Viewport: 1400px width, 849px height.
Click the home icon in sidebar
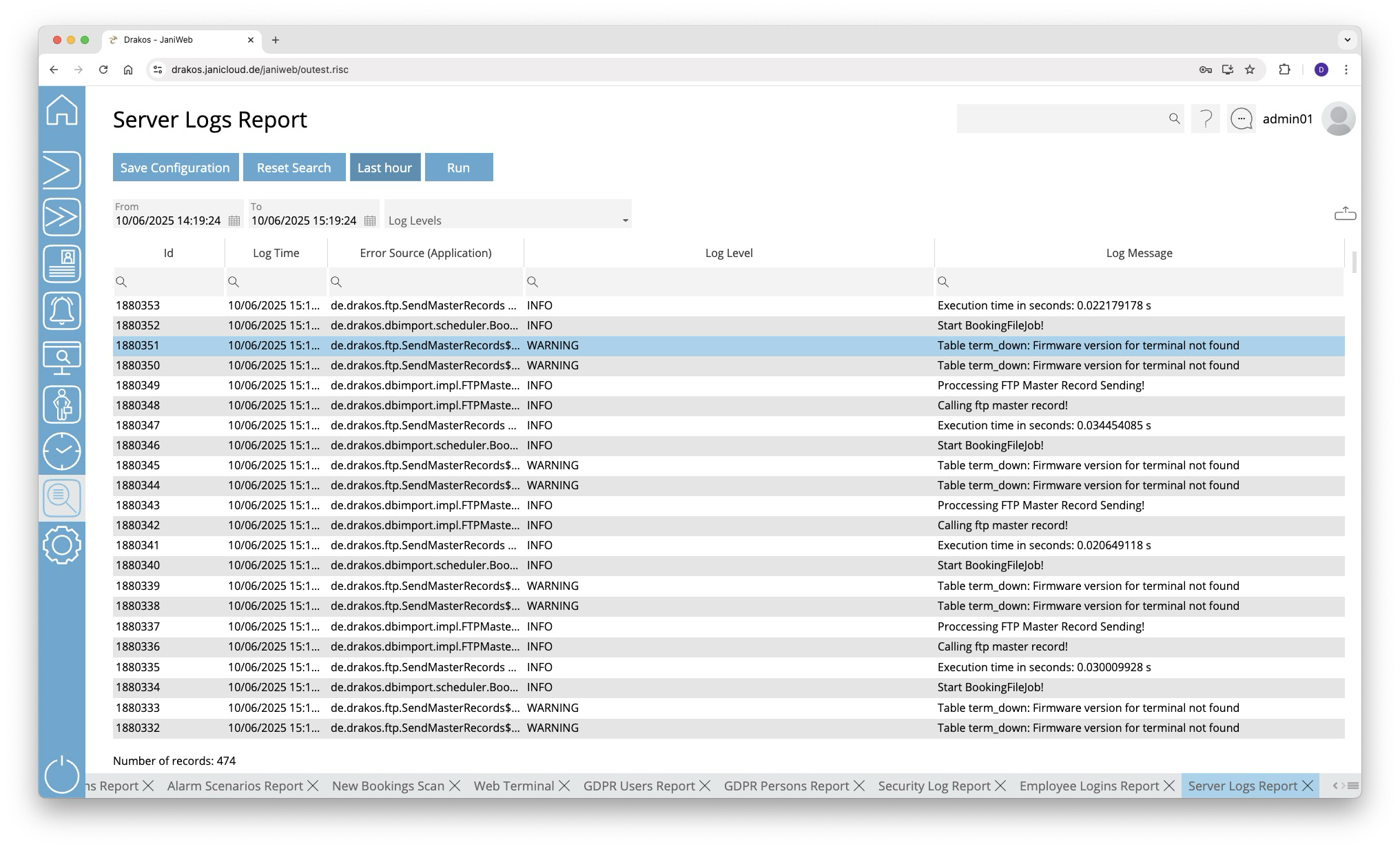coord(62,110)
